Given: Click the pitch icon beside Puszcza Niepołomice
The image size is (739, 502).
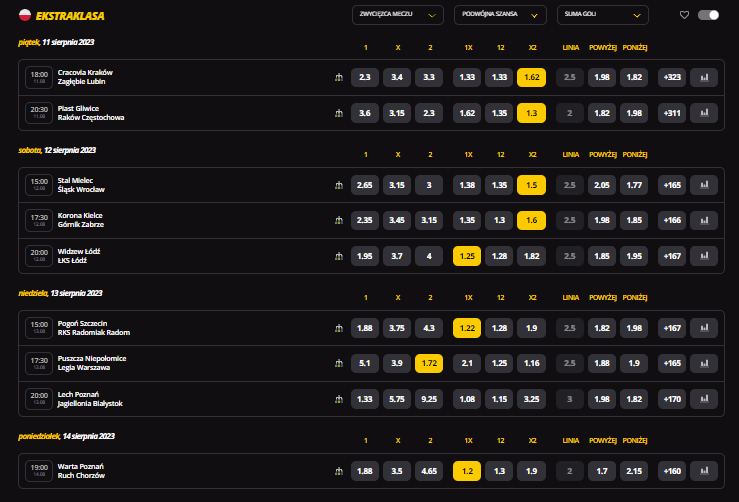Looking at the screenshot, I should [339, 363].
